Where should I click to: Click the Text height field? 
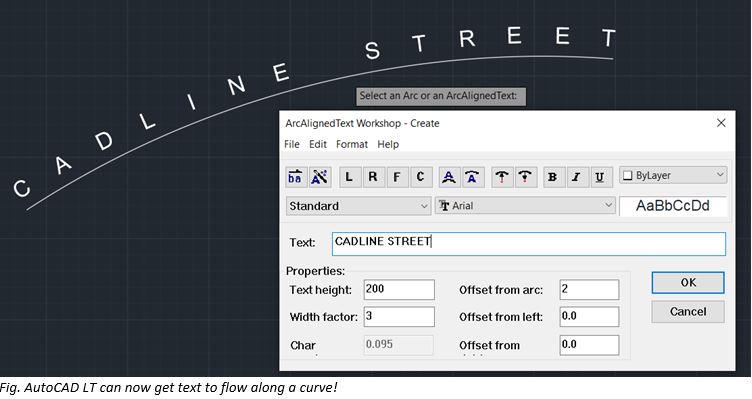pos(399,290)
